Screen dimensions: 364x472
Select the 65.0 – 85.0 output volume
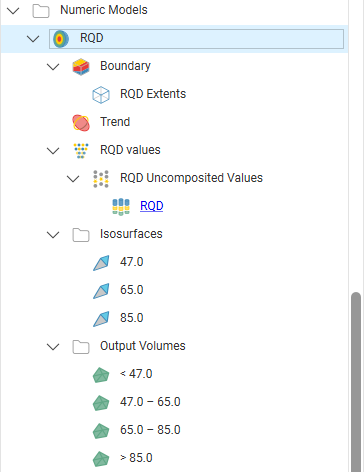(x=150, y=430)
